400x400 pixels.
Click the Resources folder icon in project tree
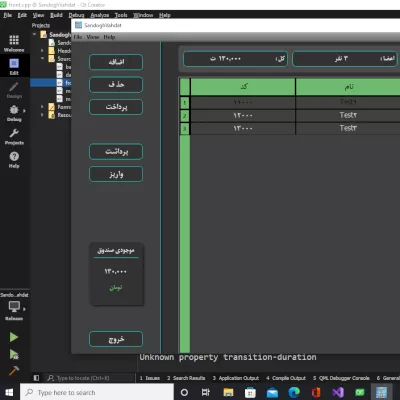point(51,115)
